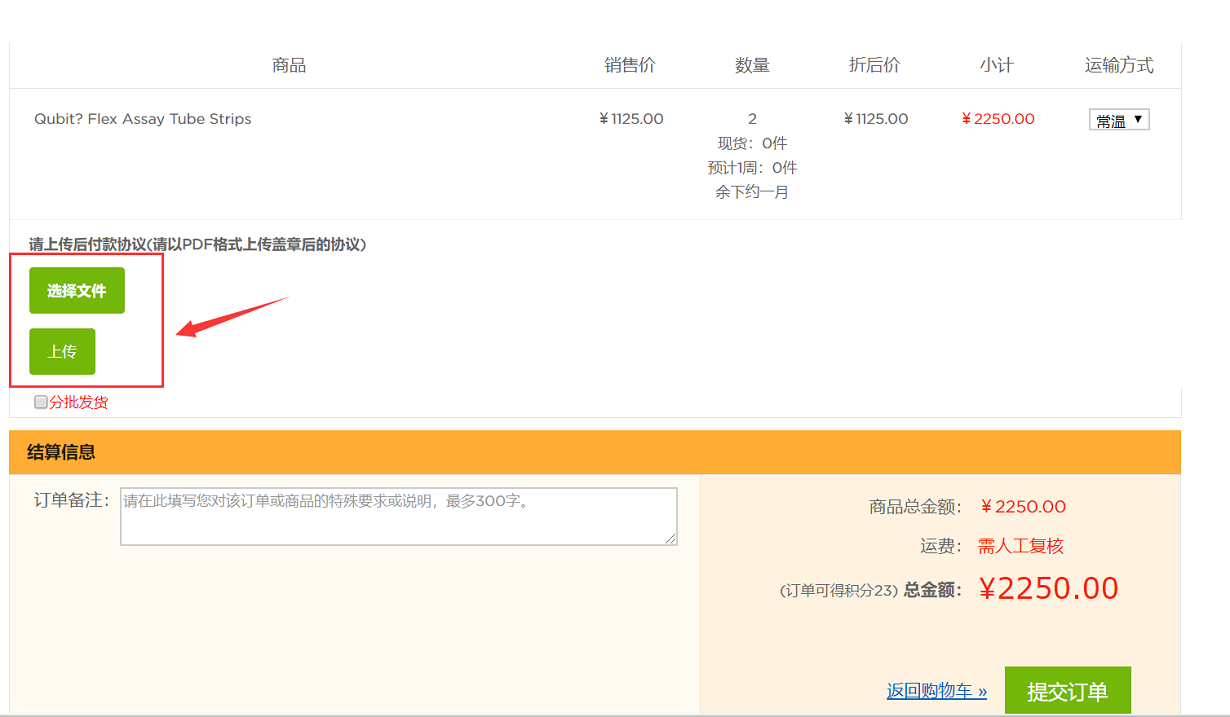Enable the 分批发货 checkbox

pos(41,402)
